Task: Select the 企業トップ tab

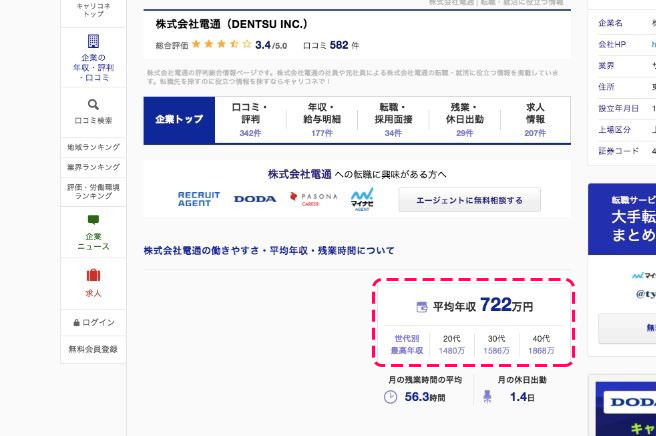Action: coord(179,120)
